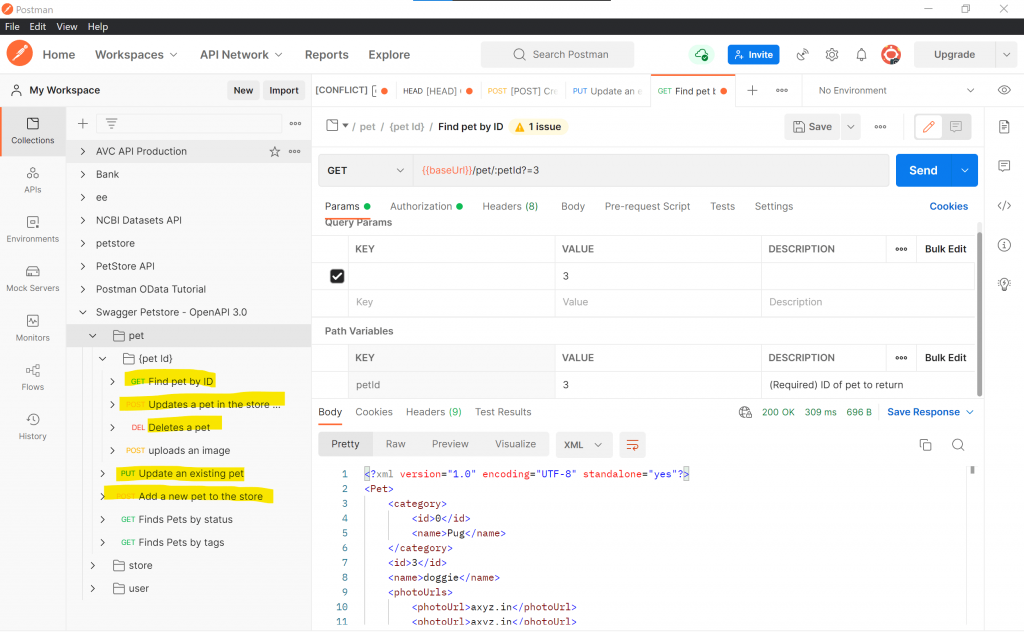This screenshot has height=632, width=1024.
Task: Open the documentation icon in right sidebar
Action: (x=1004, y=127)
